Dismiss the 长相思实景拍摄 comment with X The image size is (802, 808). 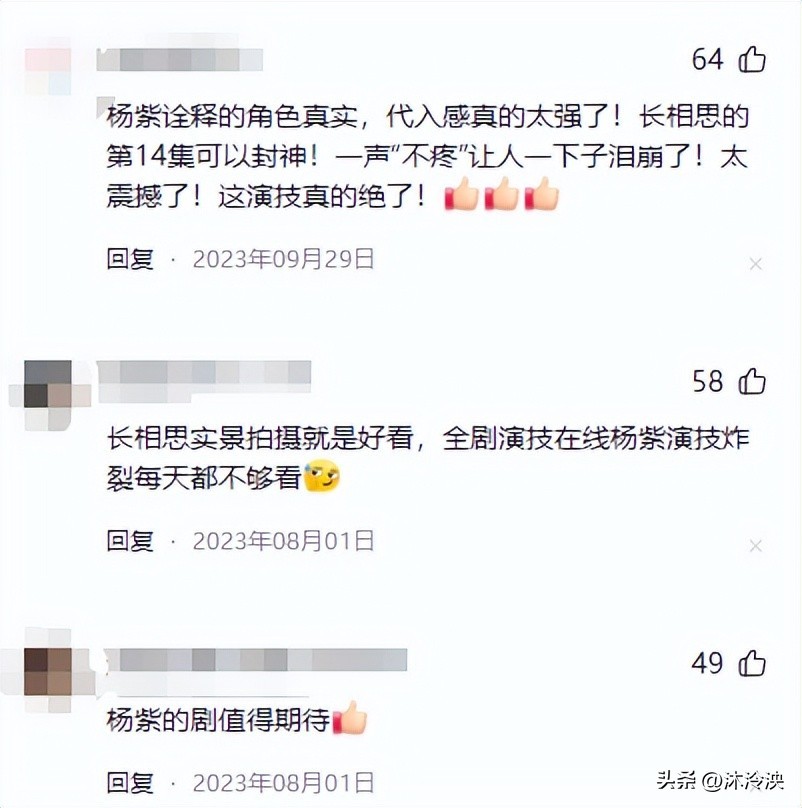click(x=756, y=546)
